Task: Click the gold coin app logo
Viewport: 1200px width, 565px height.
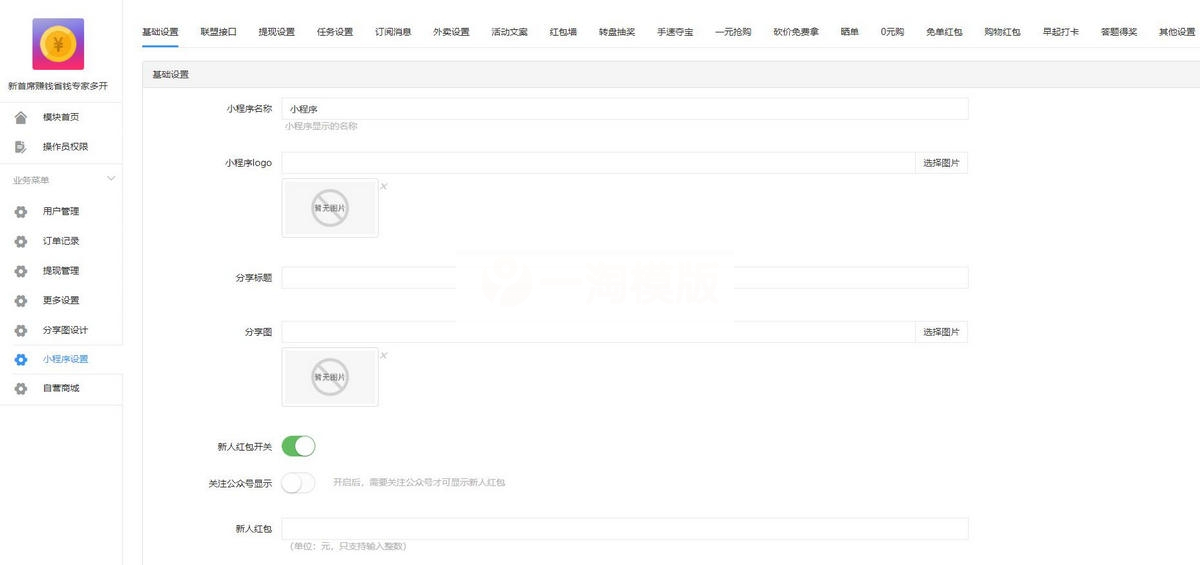Action: [58, 44]
